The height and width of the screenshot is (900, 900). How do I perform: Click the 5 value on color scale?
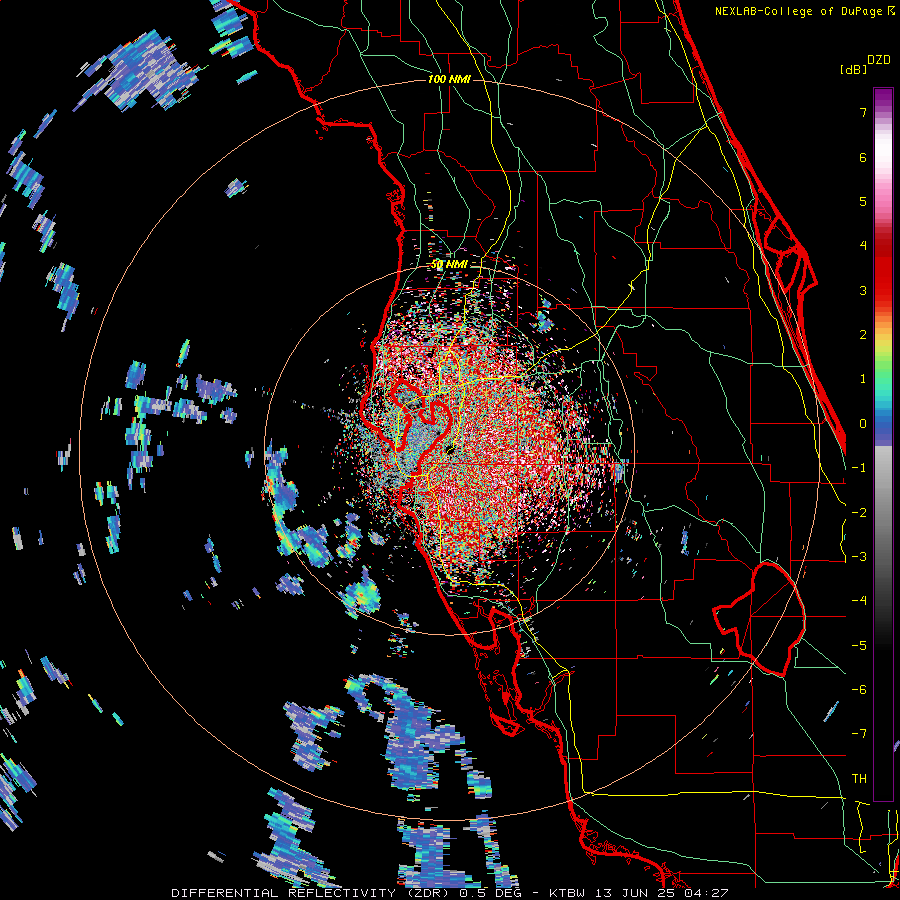pos(863,201)
